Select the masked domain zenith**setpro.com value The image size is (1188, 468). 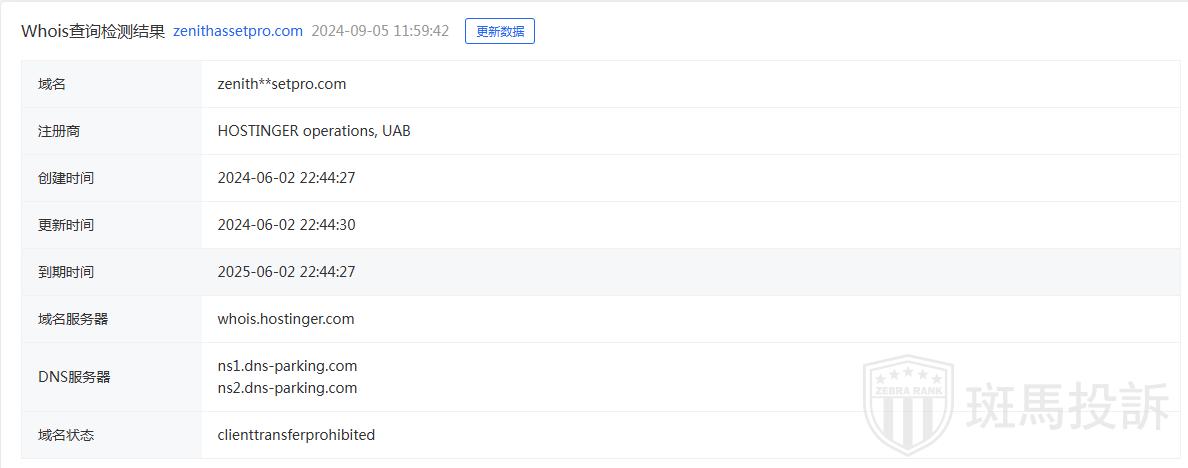tap(282, 84)
